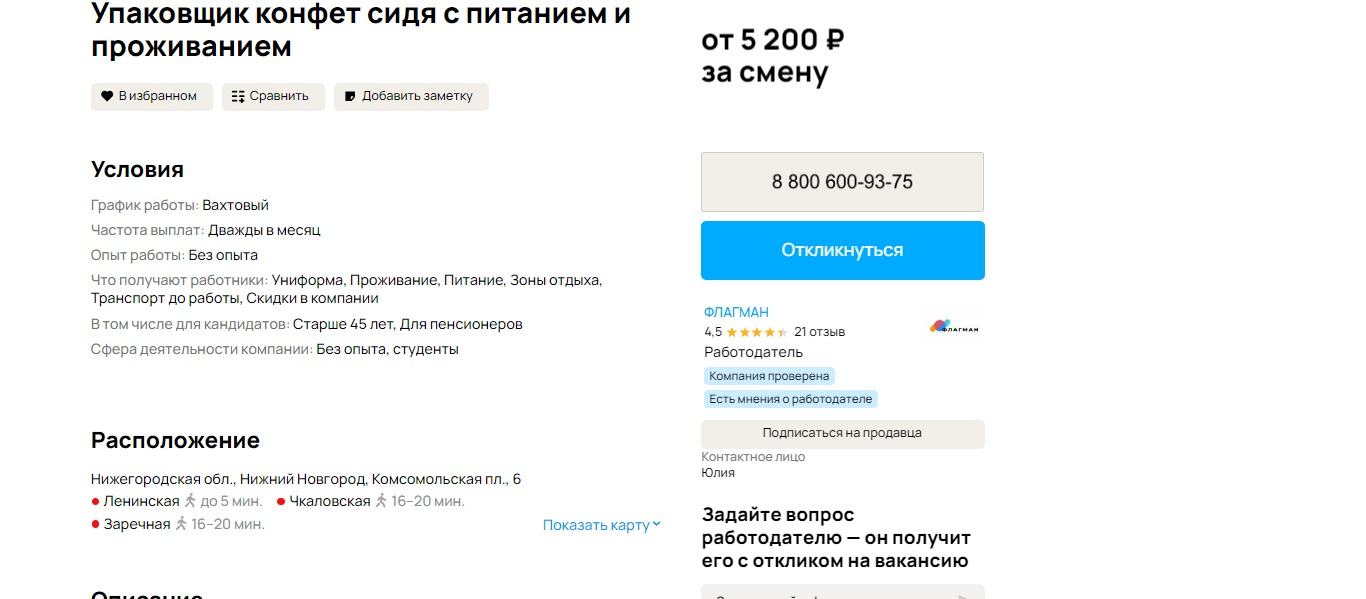Click the employer question input field
This screenshot has width=1366, height=599.
pyautogui.click(x=830, y=592)
